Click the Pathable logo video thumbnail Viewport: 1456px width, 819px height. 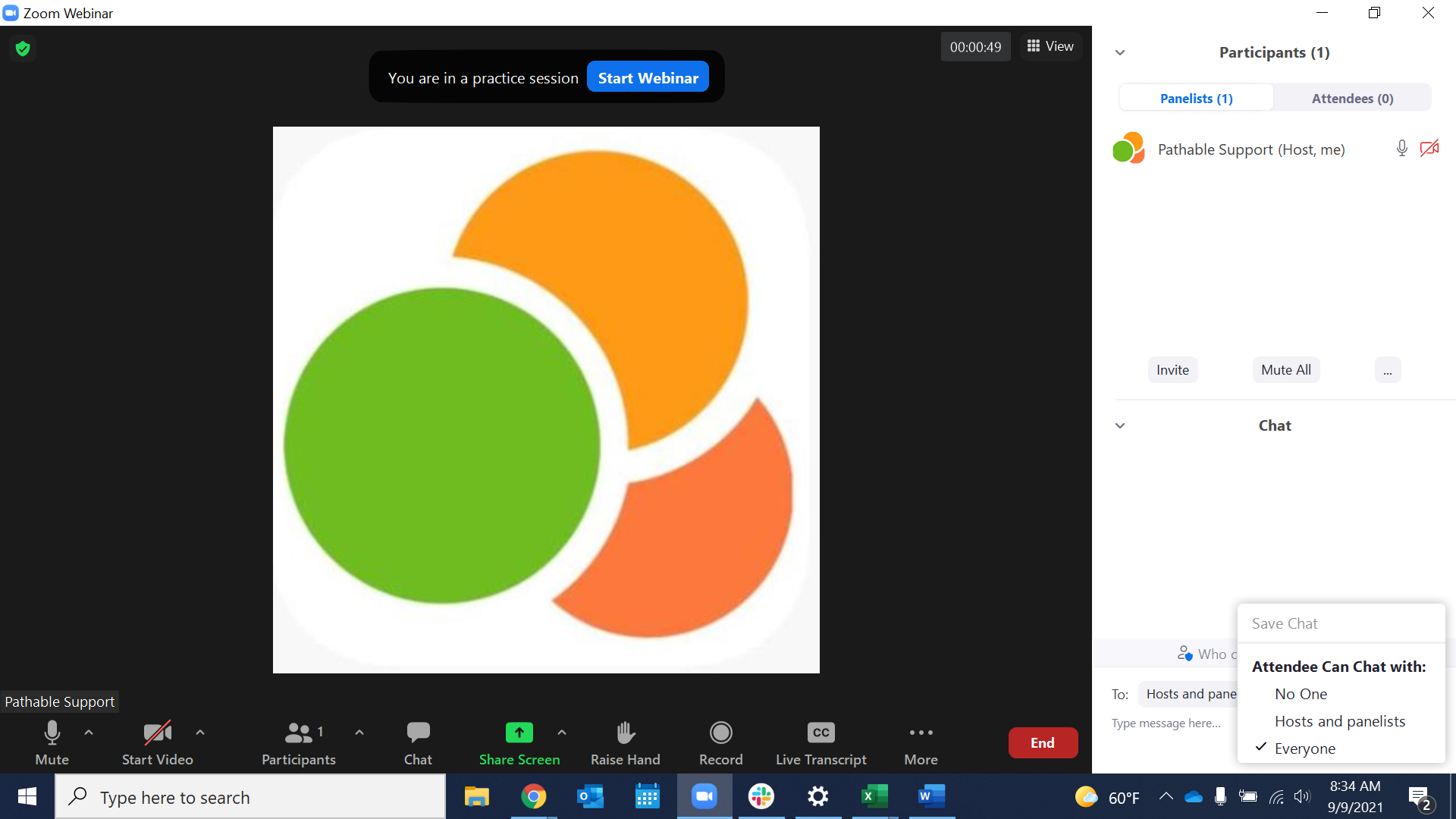click(546, 400)
